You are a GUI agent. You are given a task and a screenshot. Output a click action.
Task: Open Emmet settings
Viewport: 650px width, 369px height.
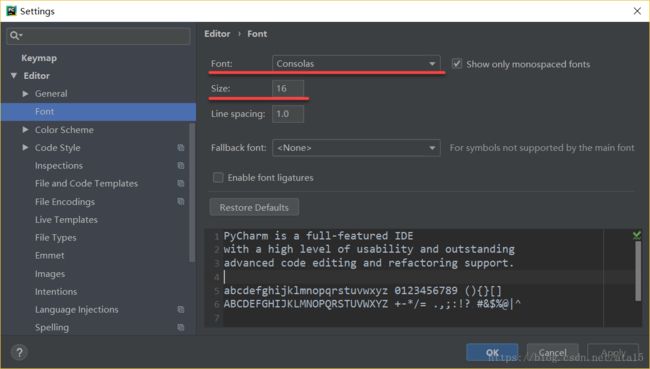click(50, 255)
